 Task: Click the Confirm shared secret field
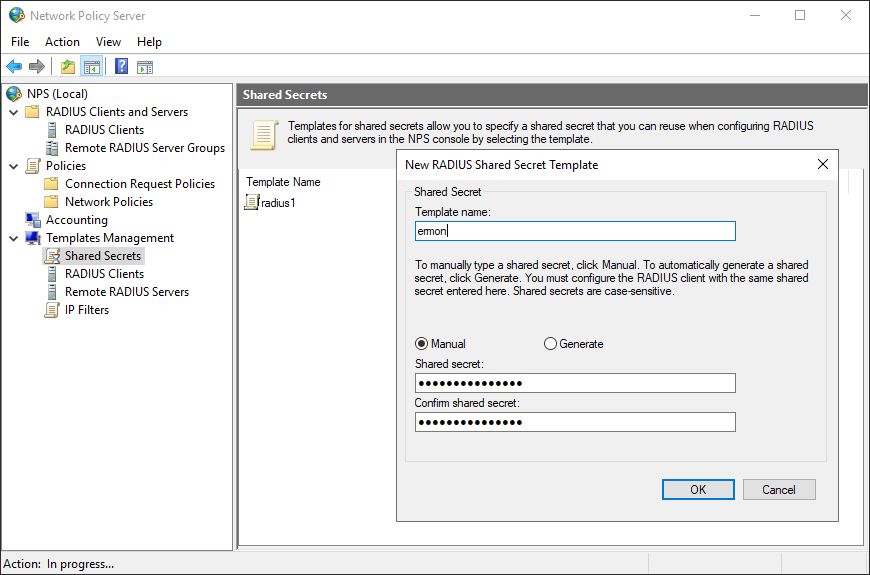click(x=575, y=422)
